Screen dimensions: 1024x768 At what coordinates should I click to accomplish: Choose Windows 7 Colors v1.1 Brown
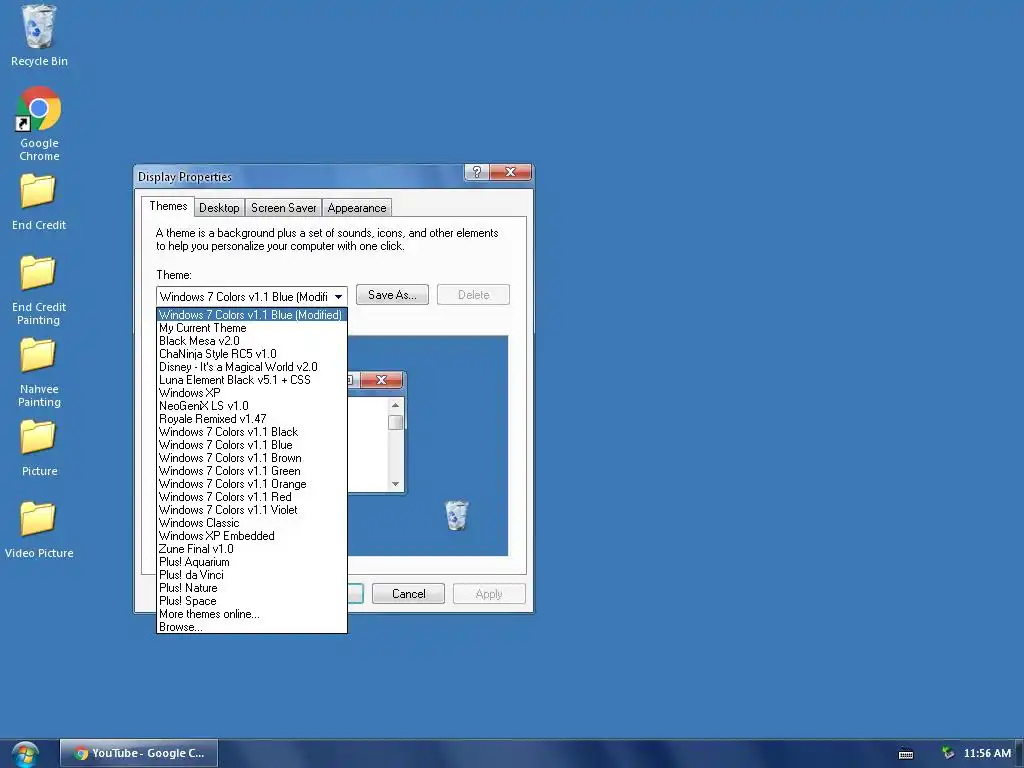click(x=251, y=458)
